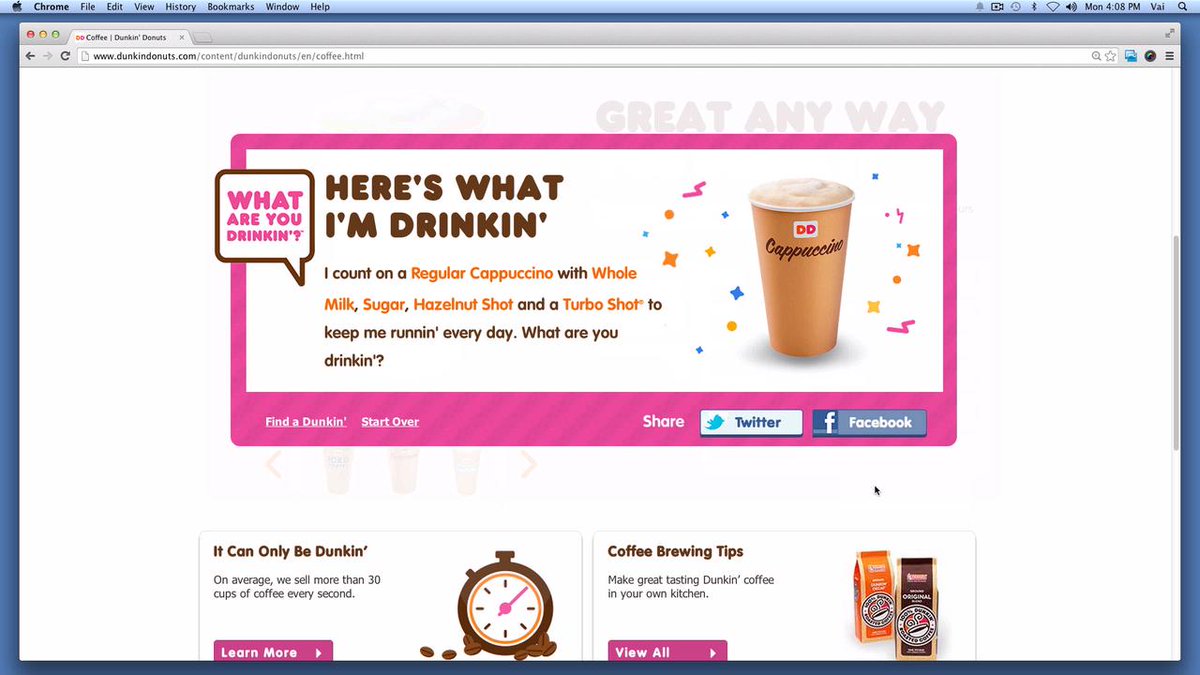
Task: Click the Coffee Brewing Tips heading
Action: click(x=676, y=551)
